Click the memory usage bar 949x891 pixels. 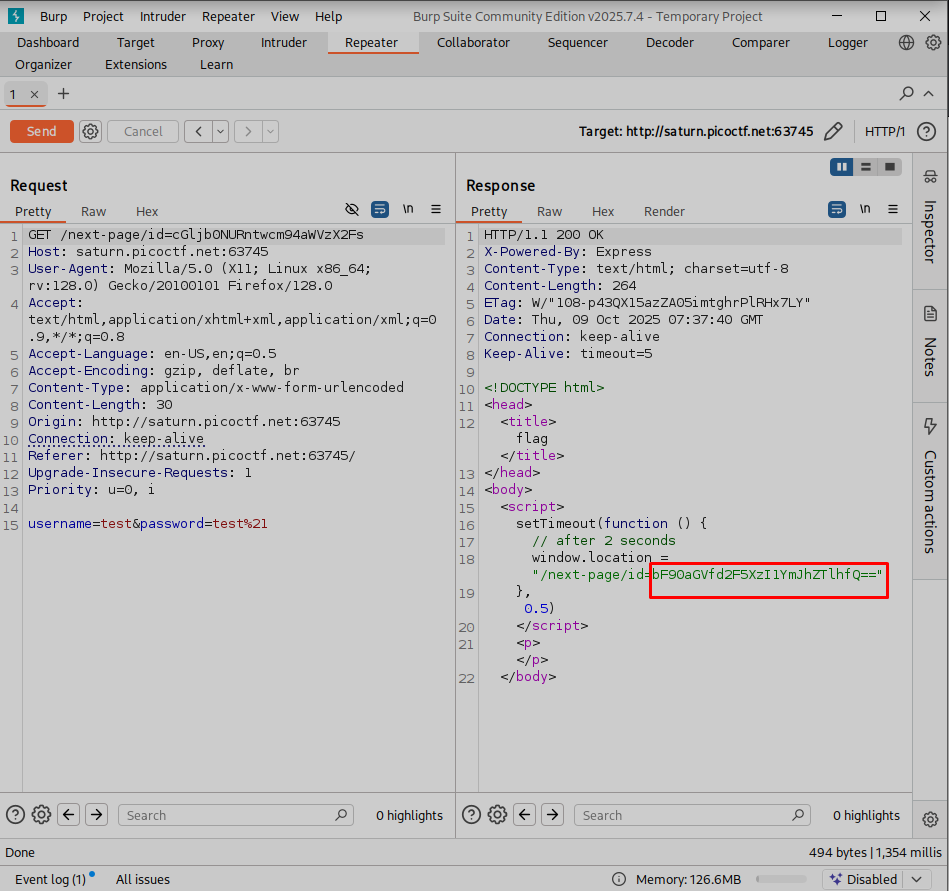pos(780,879)
